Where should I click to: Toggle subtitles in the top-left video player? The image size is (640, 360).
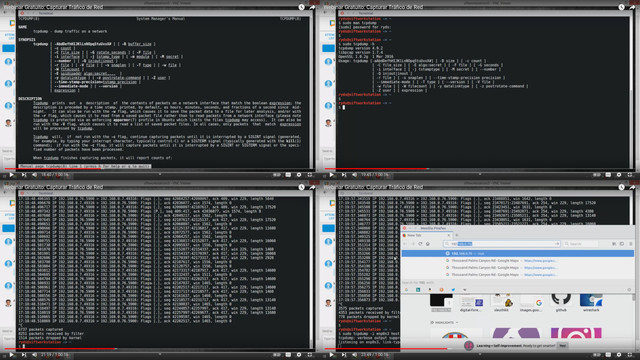click(288, 175)
